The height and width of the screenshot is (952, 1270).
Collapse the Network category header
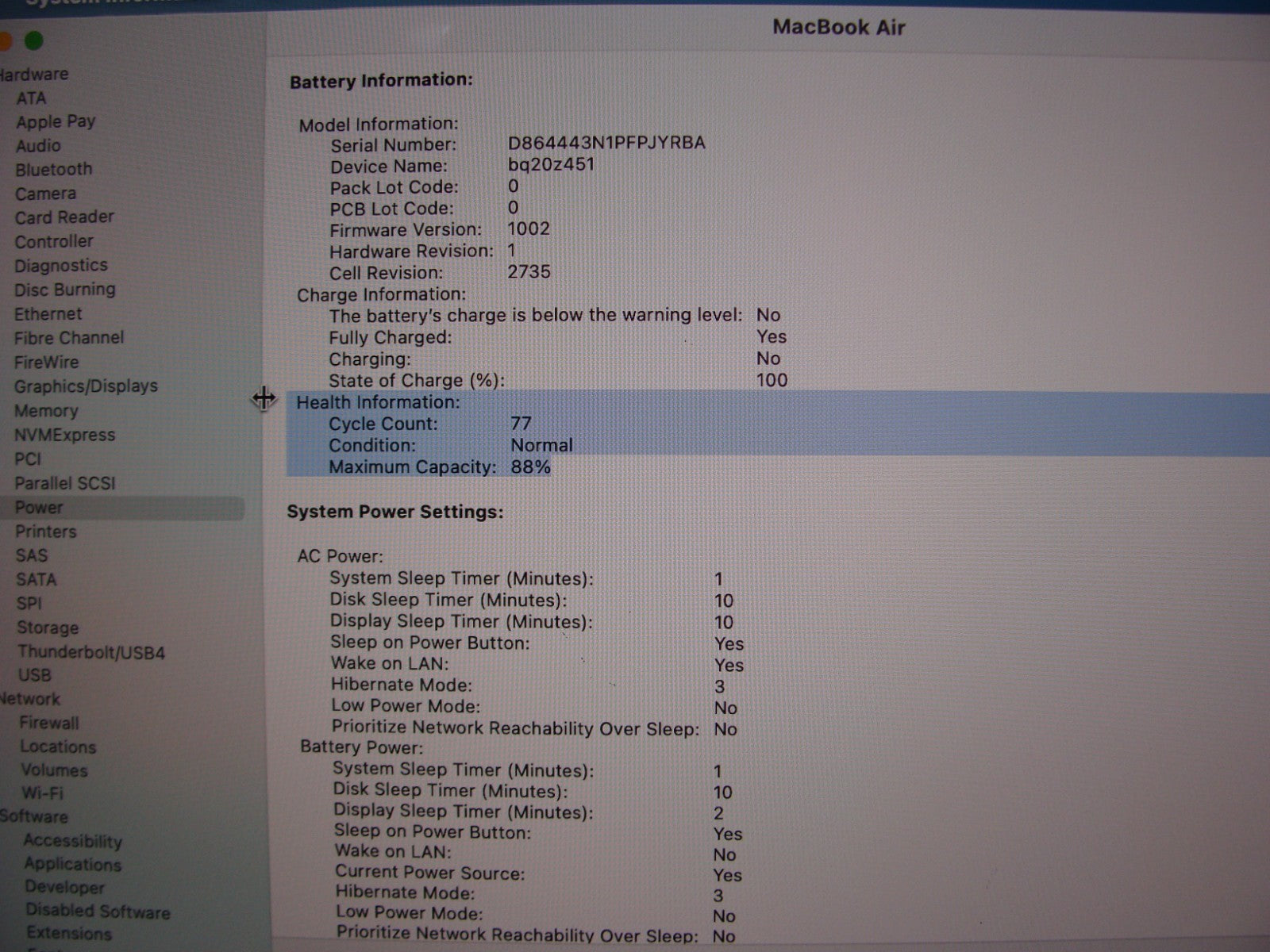(x=30, y=699)
